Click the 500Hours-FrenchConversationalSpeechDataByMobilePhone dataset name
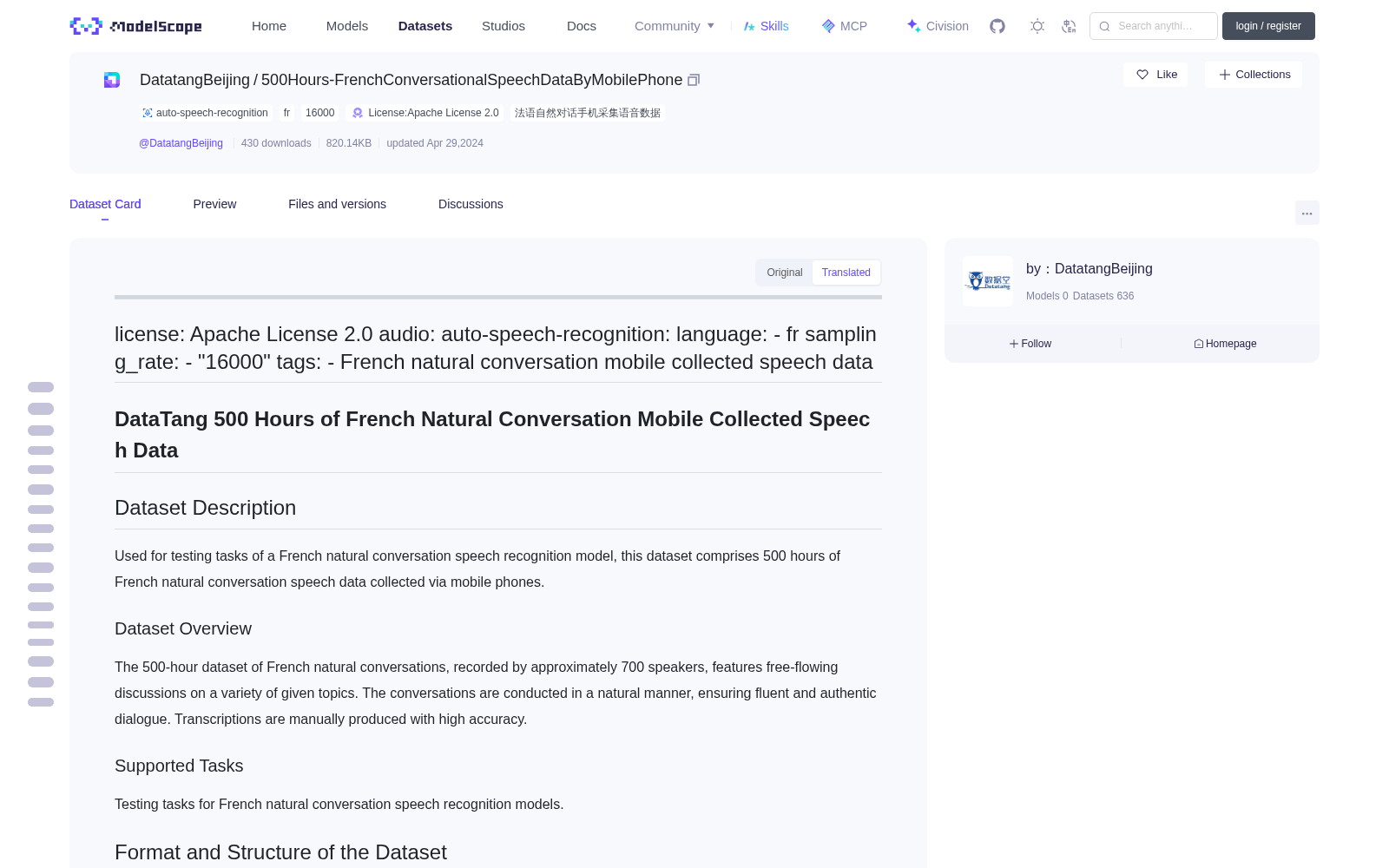Image resolution: width=1389 pixels, height=868 pixels. 472,80
